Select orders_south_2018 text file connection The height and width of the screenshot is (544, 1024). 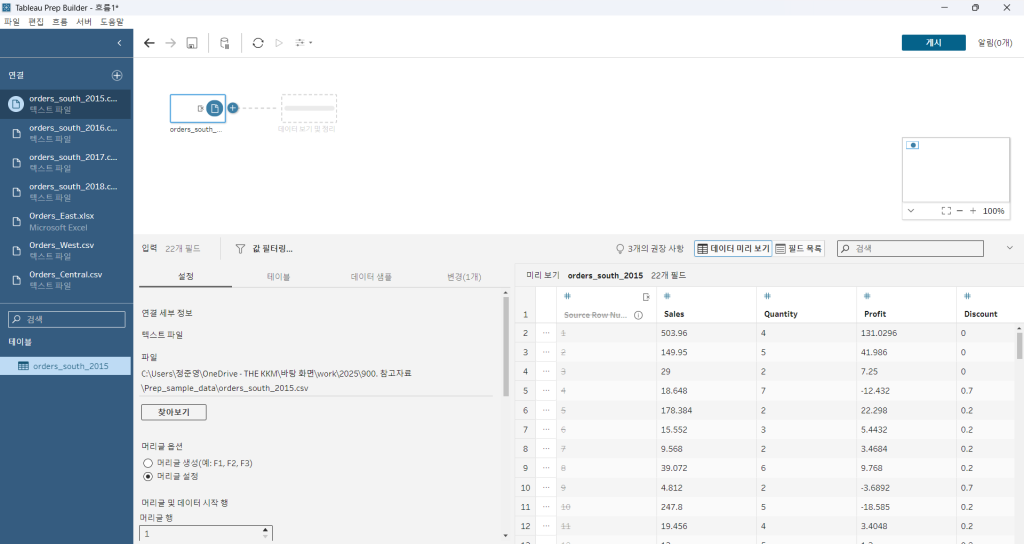[65, 192]
